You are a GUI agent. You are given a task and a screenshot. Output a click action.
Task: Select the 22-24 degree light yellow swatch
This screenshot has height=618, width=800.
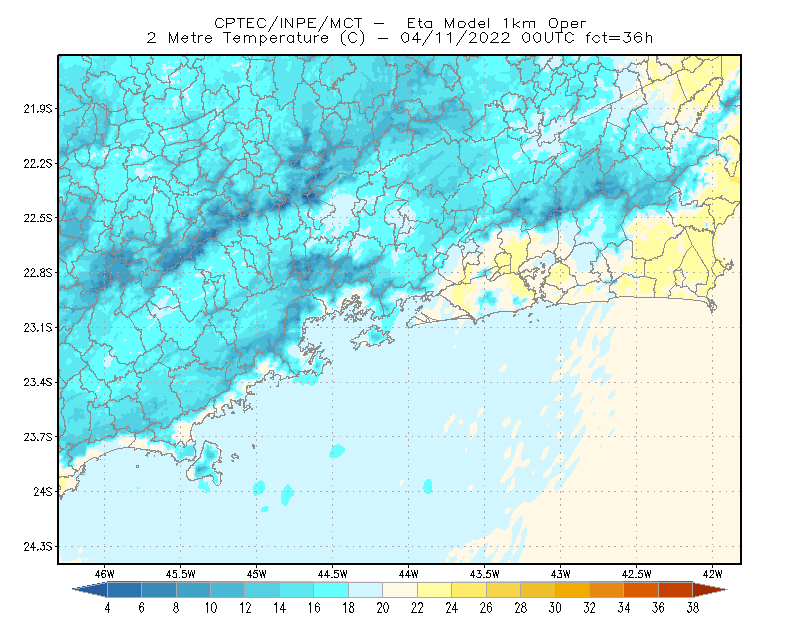pos(434,590)
